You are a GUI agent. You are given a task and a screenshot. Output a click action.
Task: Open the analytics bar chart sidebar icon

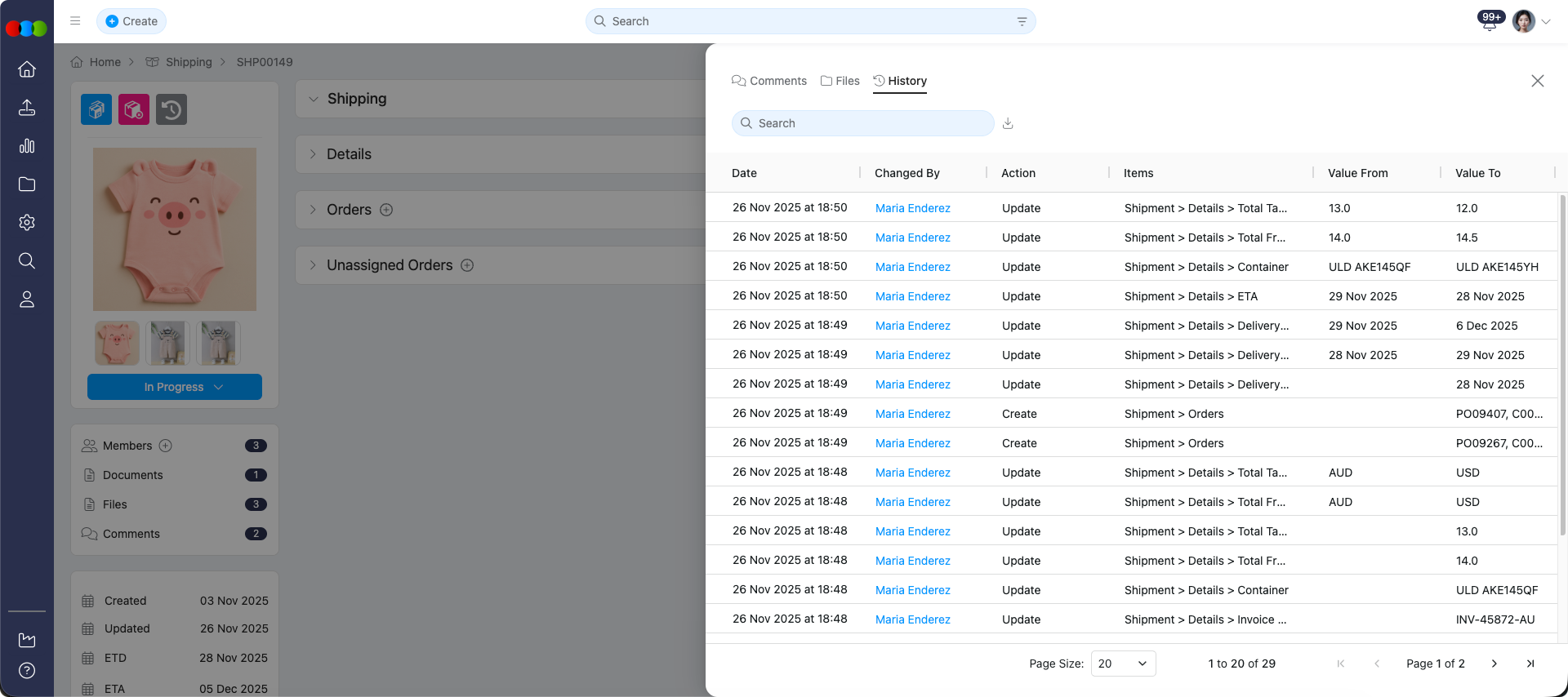pos(27,146)
